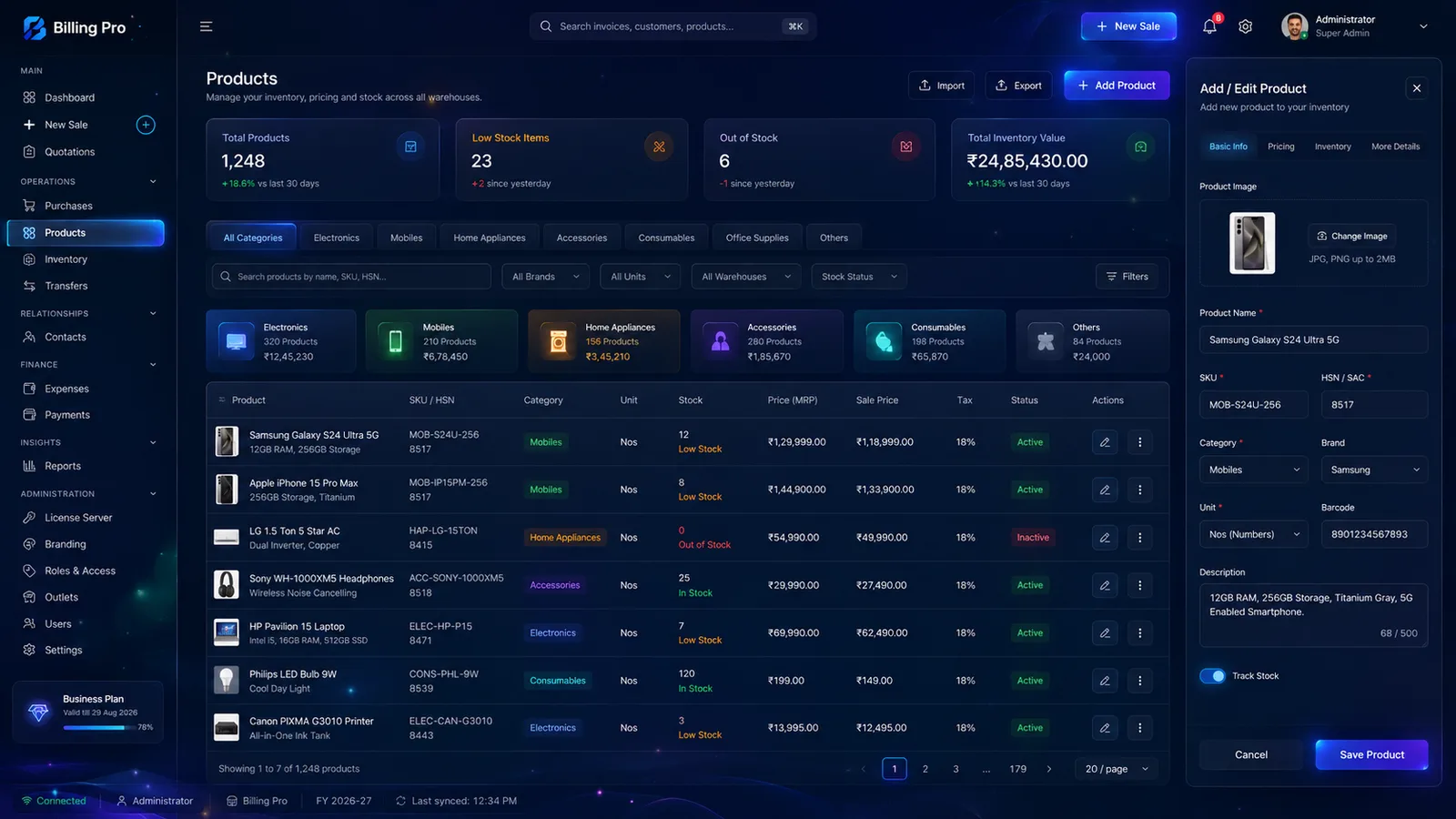This screenshot has width=1456, height=819.
Task: Close the Add / Edit Product panel
Action: tap(1416, 88)
